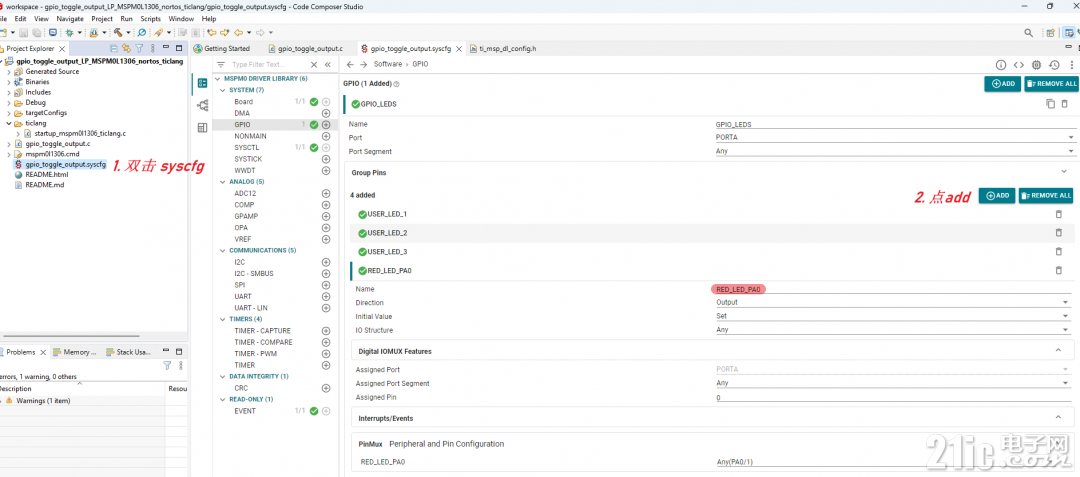1080x477 pixels.
Task: Click REMOVE ALL in Group Pins
Action: pyautogui.click(x=1046, y=195)
